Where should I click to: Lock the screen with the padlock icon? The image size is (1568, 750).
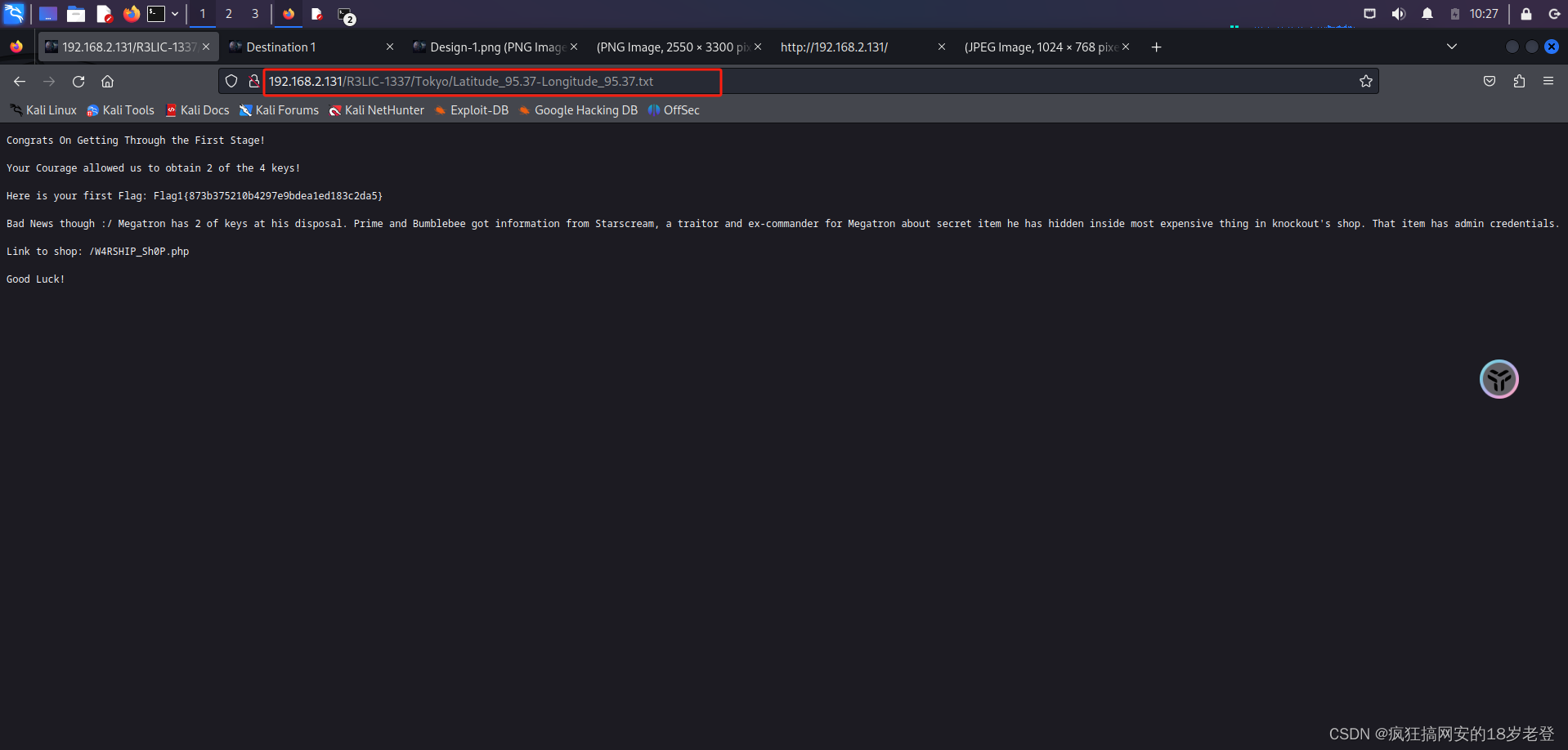(x=1526, y=14)
